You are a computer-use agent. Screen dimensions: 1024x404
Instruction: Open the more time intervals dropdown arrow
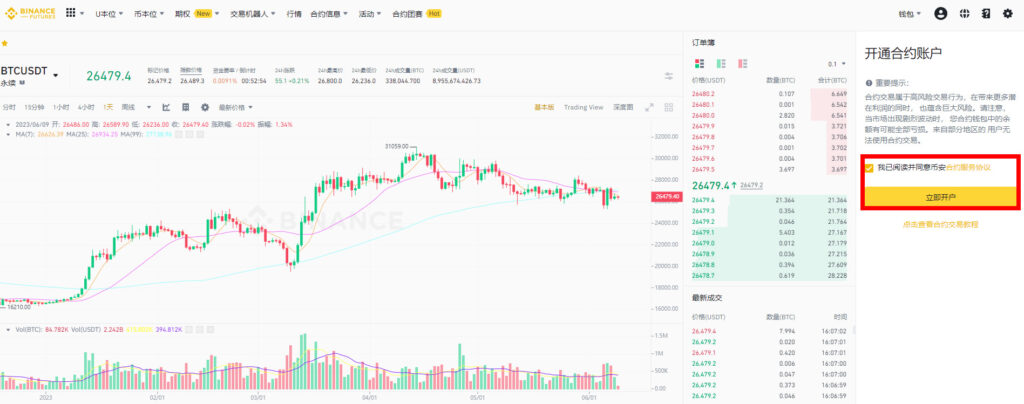149,107
